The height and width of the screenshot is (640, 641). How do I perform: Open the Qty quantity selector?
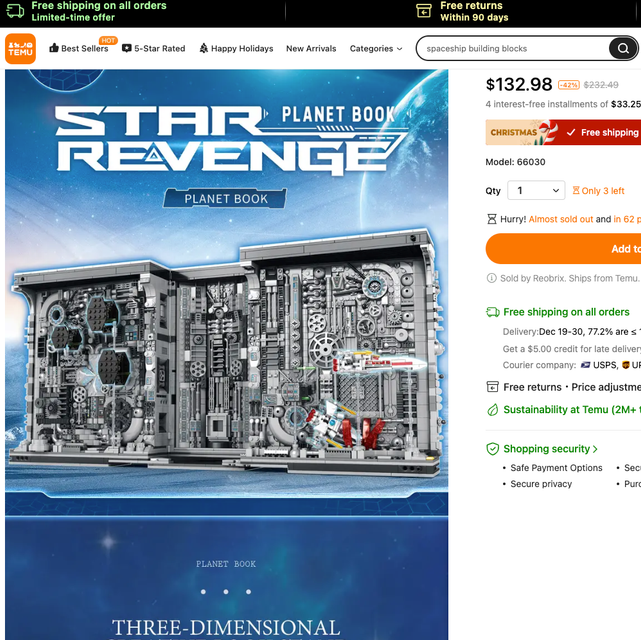[x=536, y=190]
